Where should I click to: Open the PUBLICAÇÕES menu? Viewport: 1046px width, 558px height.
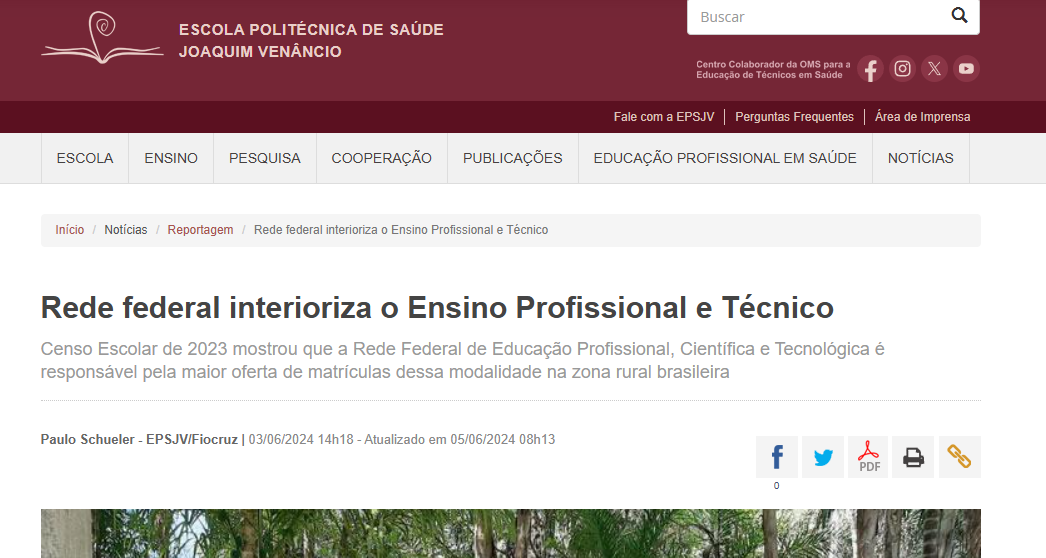512,158
